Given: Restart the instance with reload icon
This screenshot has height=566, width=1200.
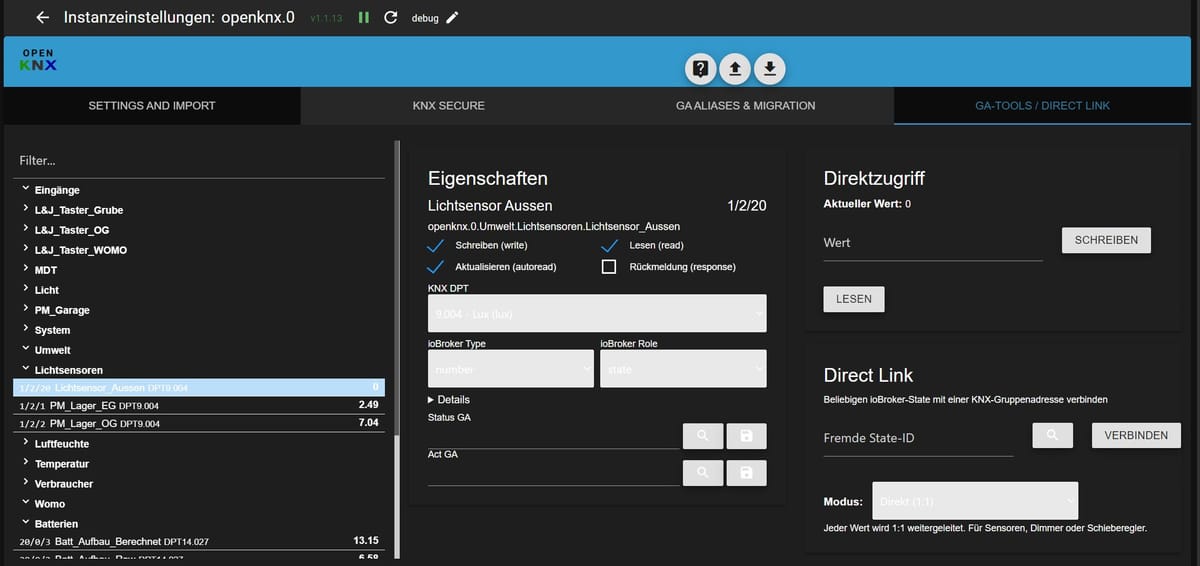Looking at the screenshot, I should (391, 18).
